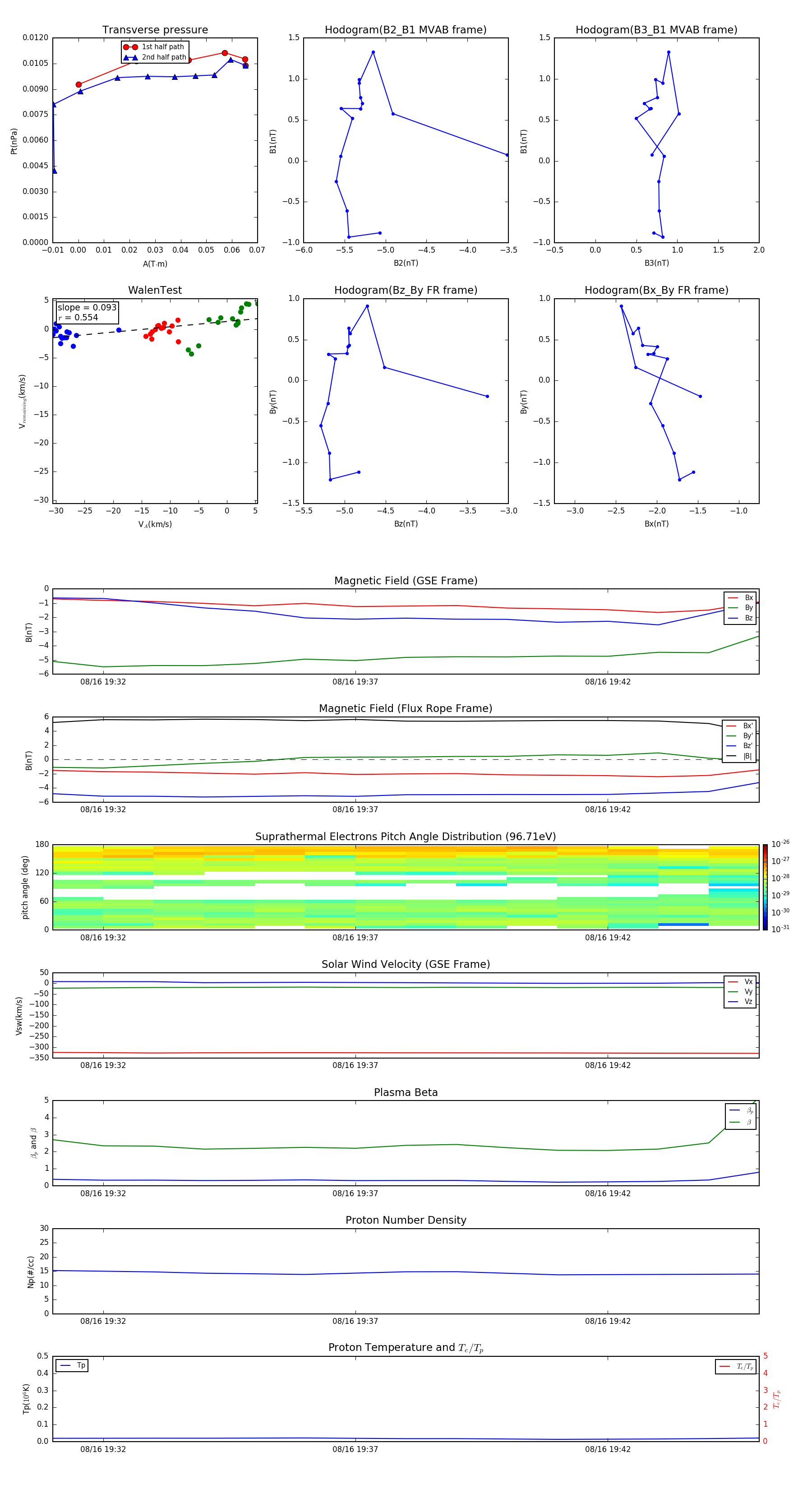Click the "Solar Wind Velocity (GSE Frame)" title

click(406, 964)
